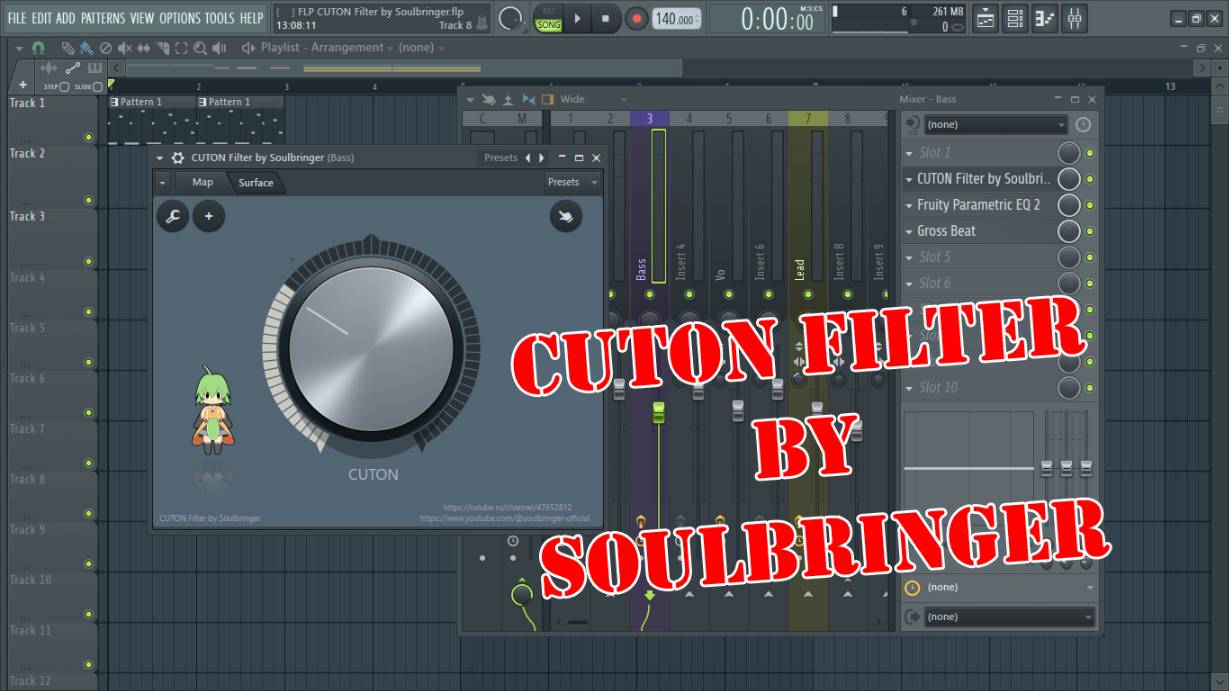Click the hand icon in CUTON plugin
Viewport: 1229px width, 691px height.
[x=566, y=215]
